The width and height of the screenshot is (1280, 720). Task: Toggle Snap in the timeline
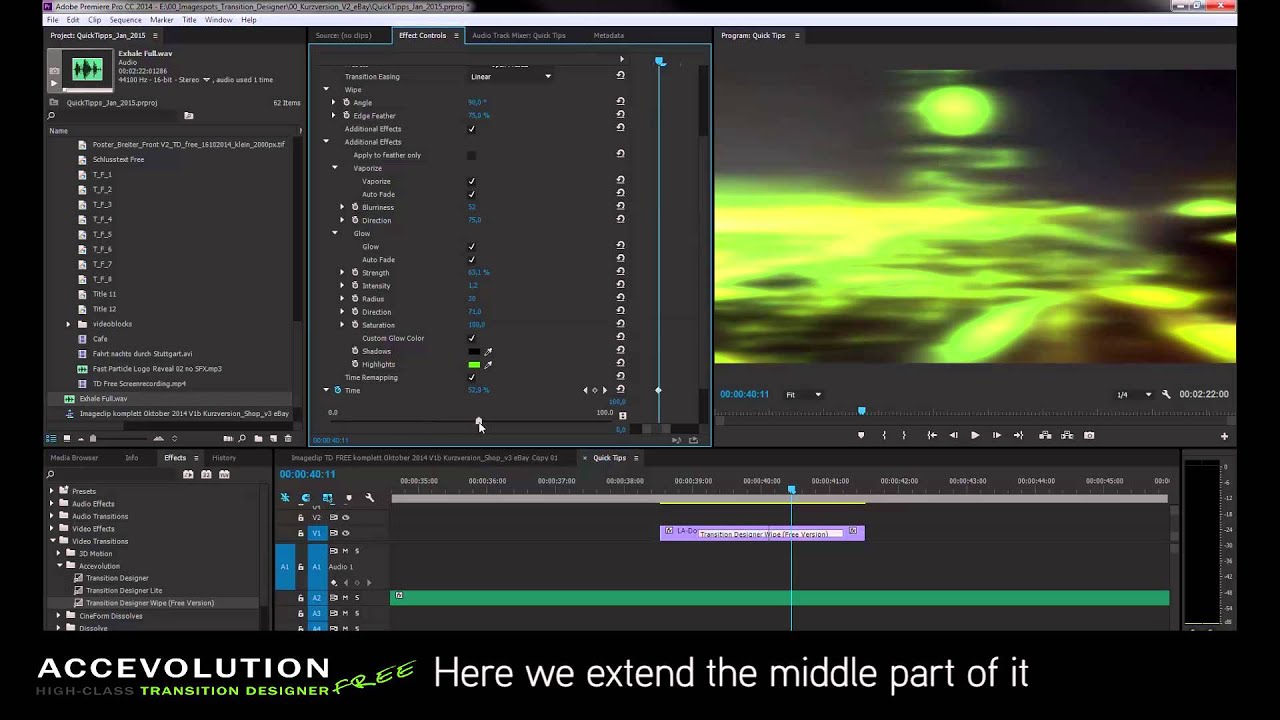coord(306,497)
